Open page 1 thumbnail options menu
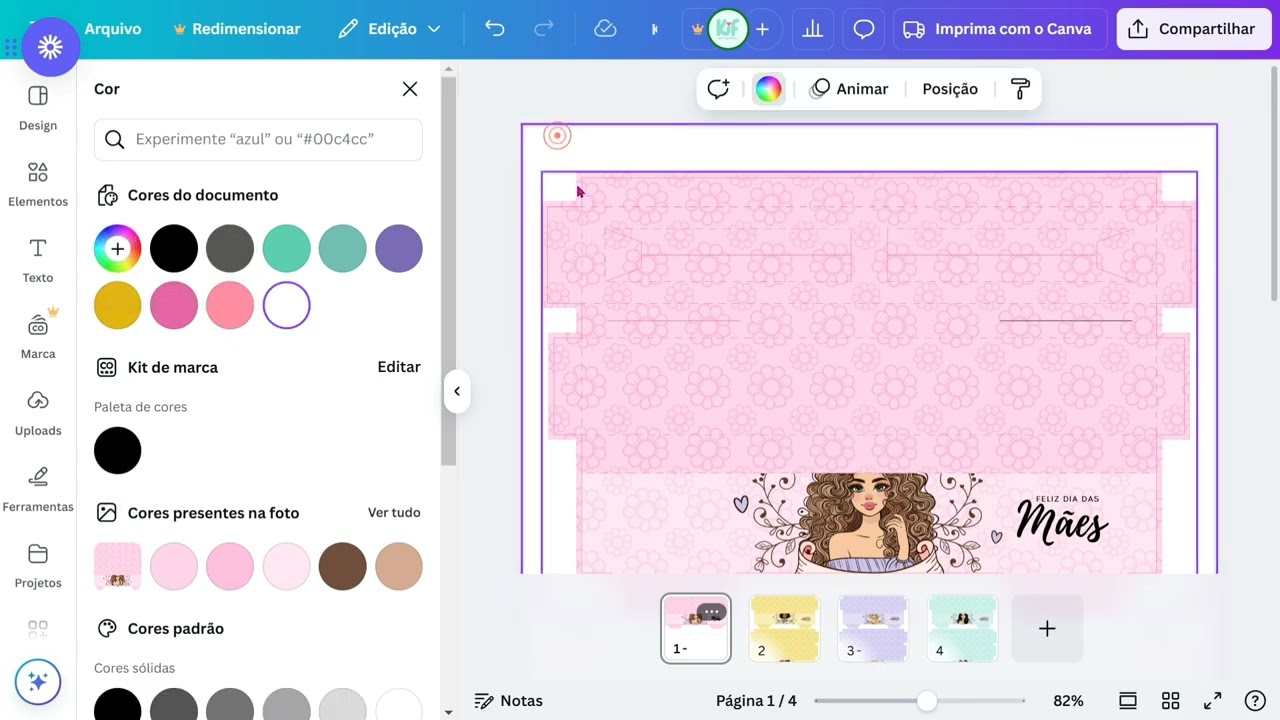The image size is (1280, 720). (x=711, y=612)
